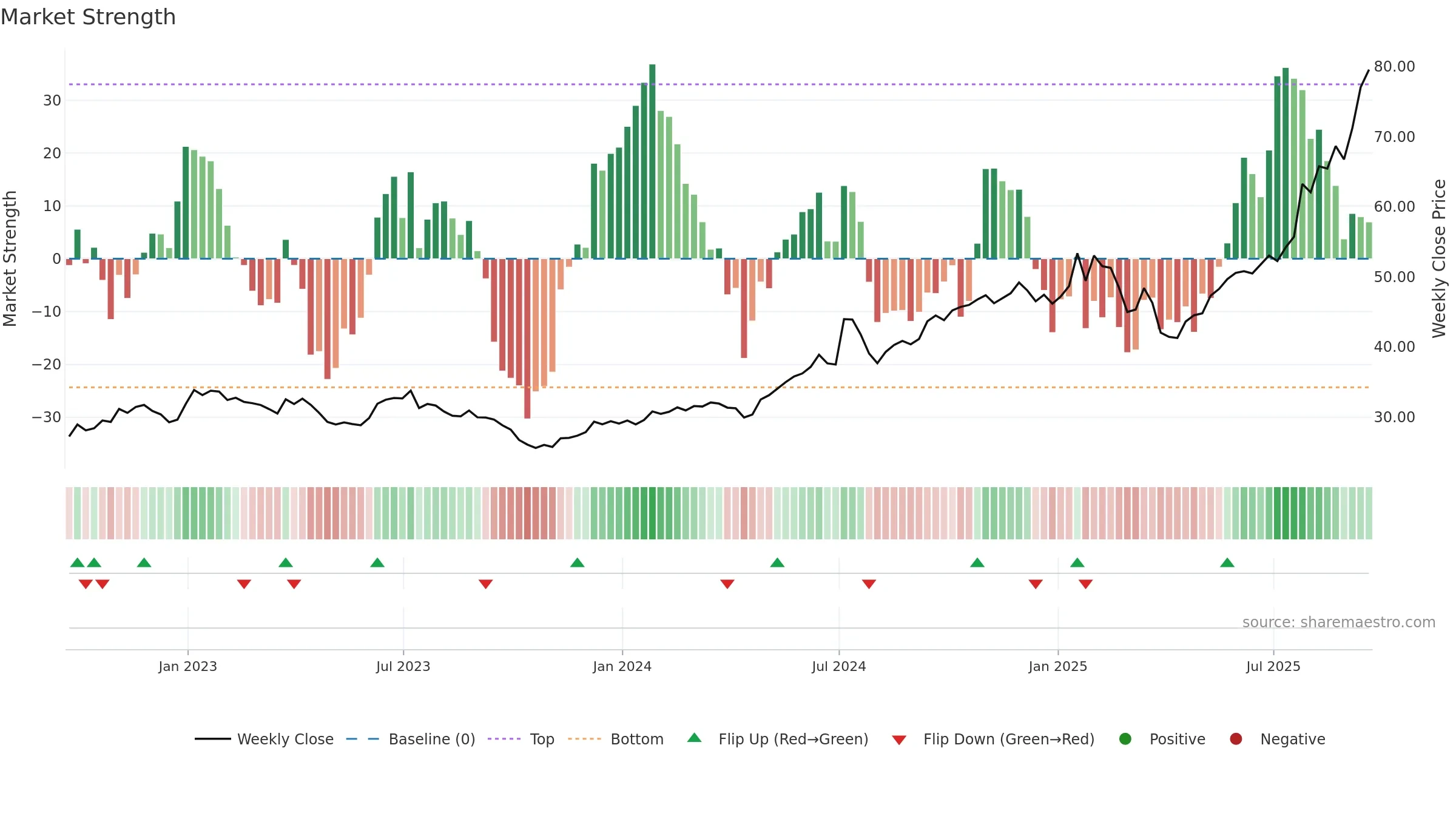The image size is (1456, 819).
Task: Click the black Weekly Close legend line sample
Action: click(213, 739)
